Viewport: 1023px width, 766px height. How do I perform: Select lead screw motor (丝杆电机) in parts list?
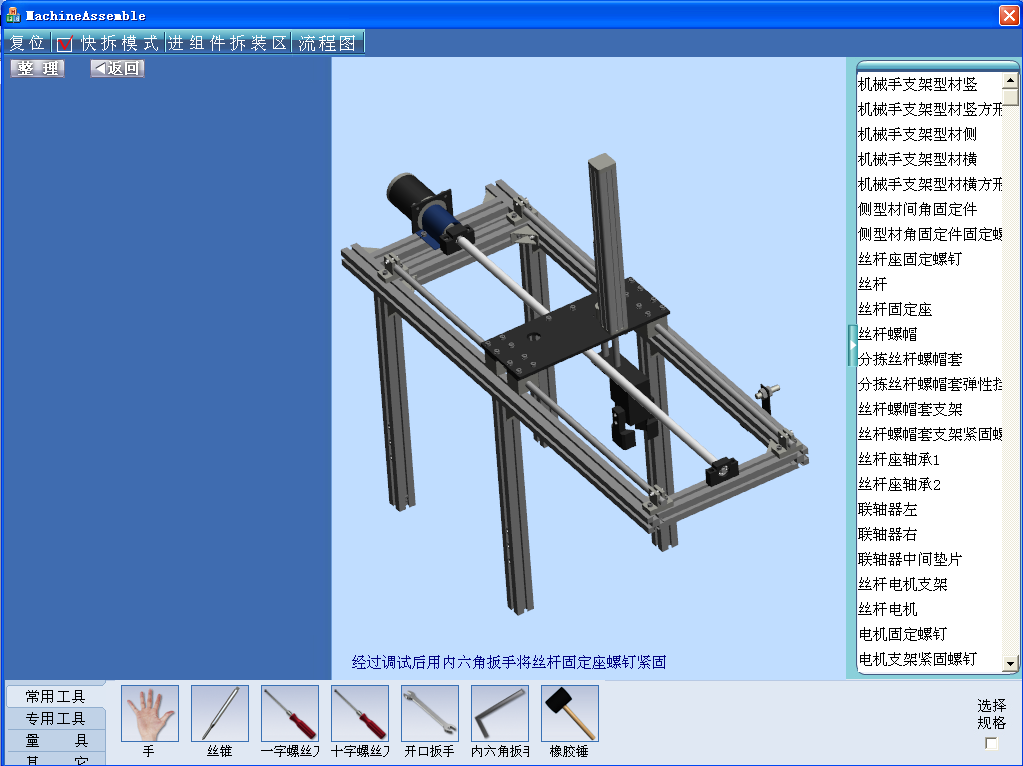887,609
